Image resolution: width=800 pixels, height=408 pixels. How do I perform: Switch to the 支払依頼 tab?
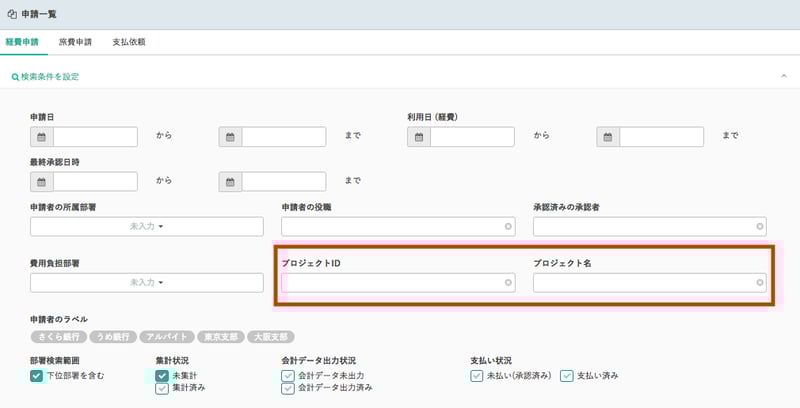pyautogui.click(x=129, y=42)
